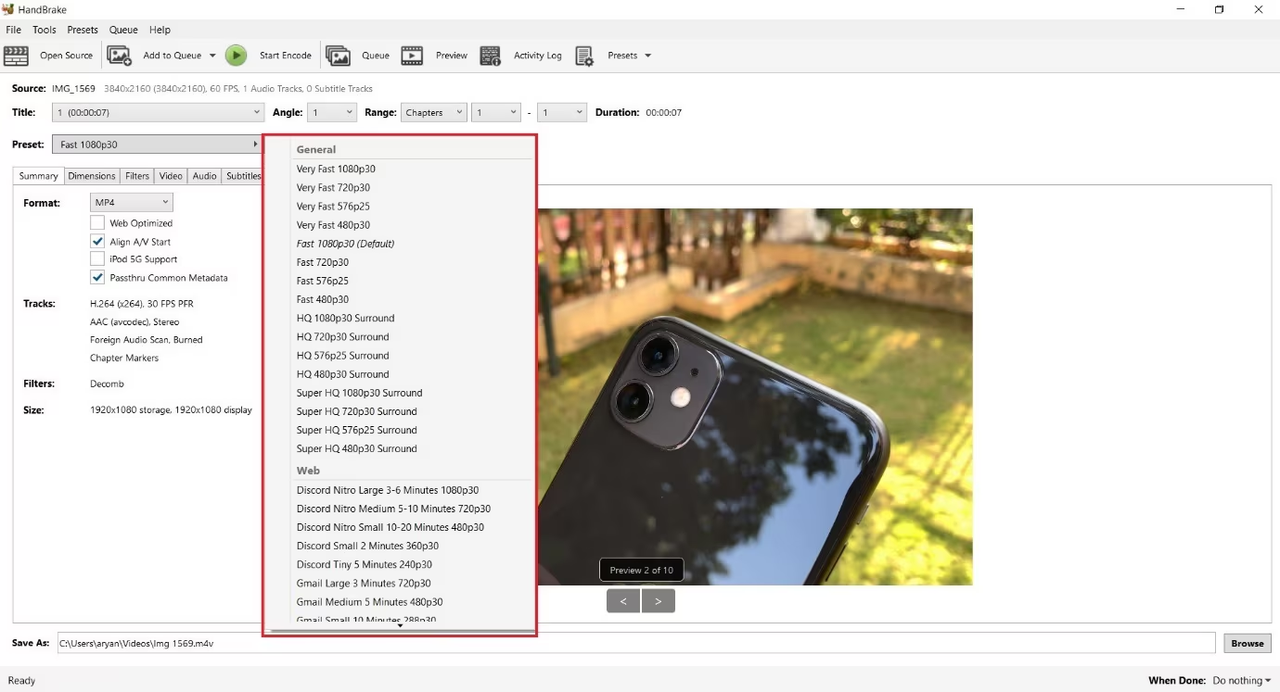Click the Queue stacked-images icon
Viewport: 1280px width, 692px height.
pos(338,55)
